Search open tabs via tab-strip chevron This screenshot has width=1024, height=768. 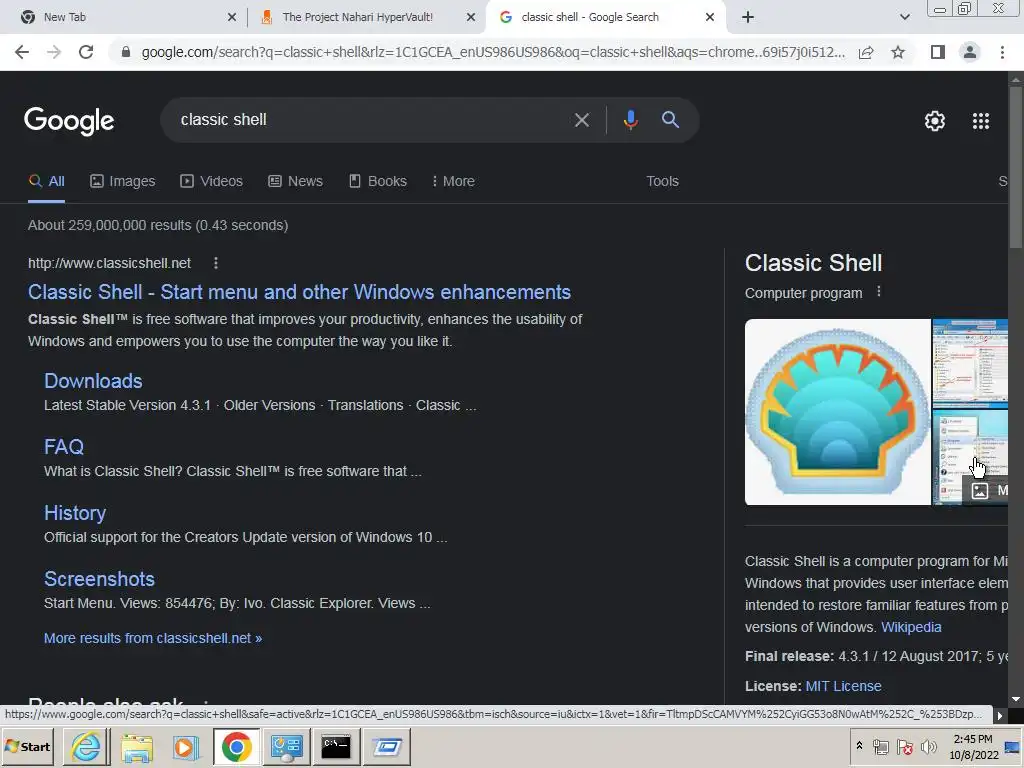(x=904, y=18)
